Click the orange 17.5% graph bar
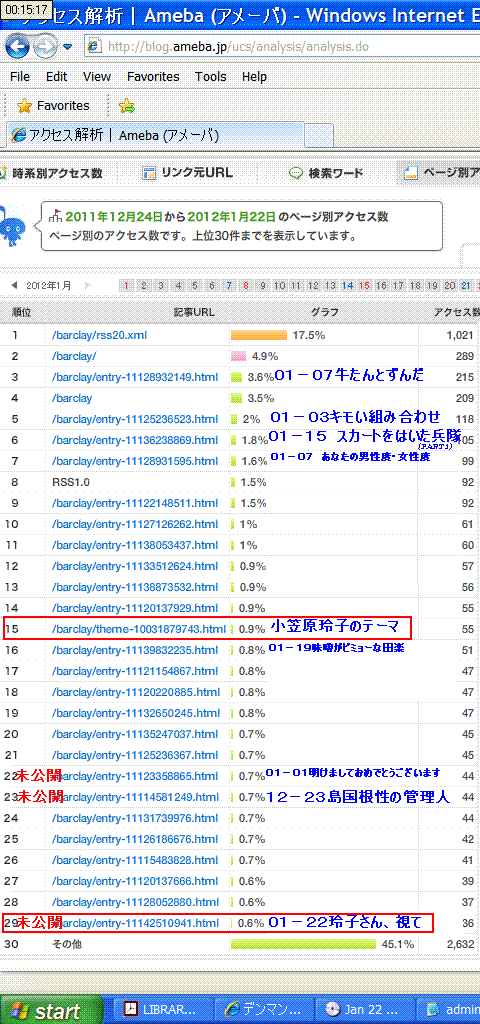This screenshot has height=1024, width=480. tap(259, 335)
